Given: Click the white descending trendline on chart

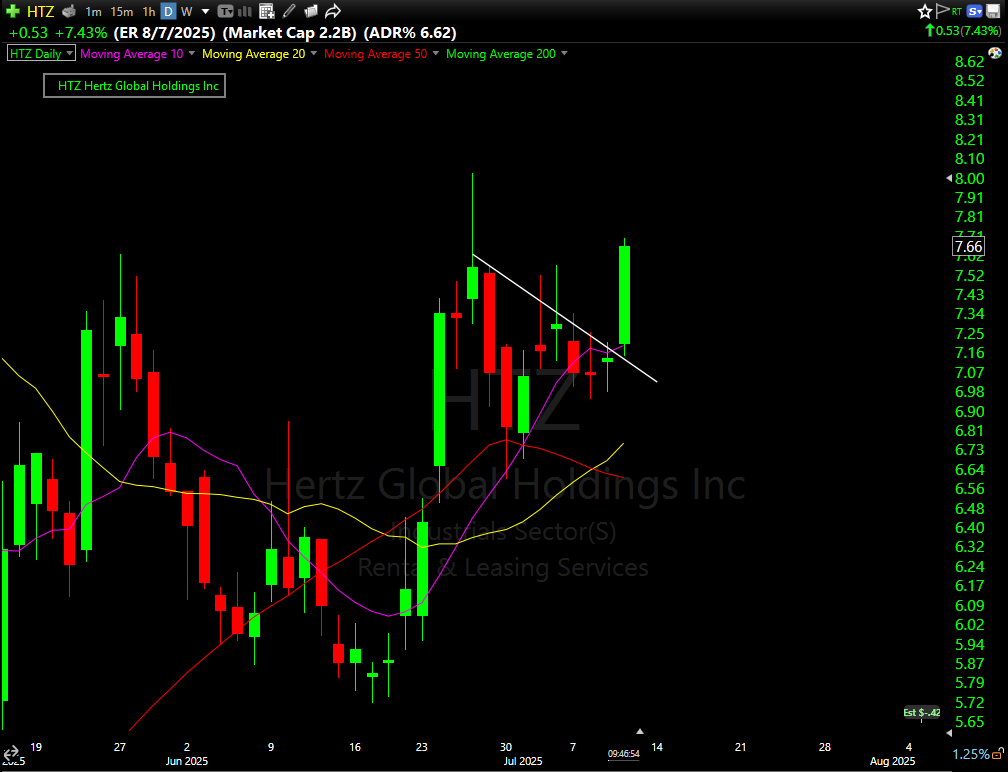Looking at the screenshot, I should click(564, 318).
